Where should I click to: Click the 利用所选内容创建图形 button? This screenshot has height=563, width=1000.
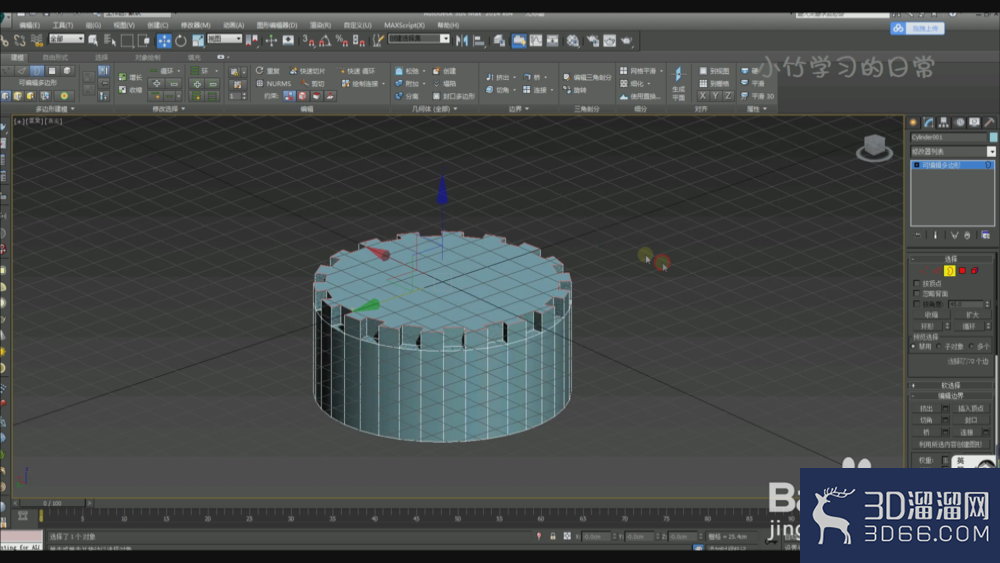(950, 444)
